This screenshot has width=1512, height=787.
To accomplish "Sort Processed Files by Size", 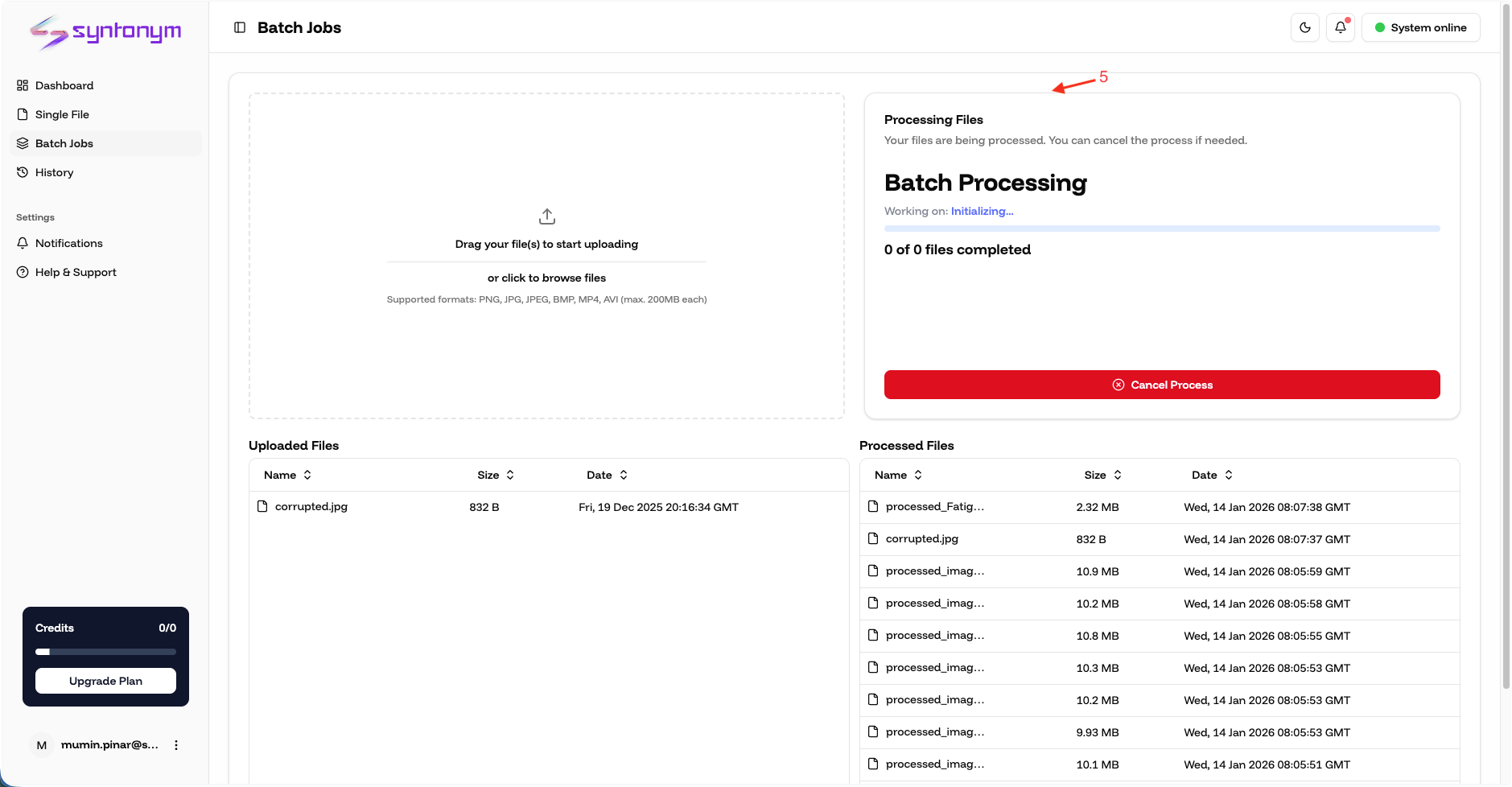I will click(1102, 475).
